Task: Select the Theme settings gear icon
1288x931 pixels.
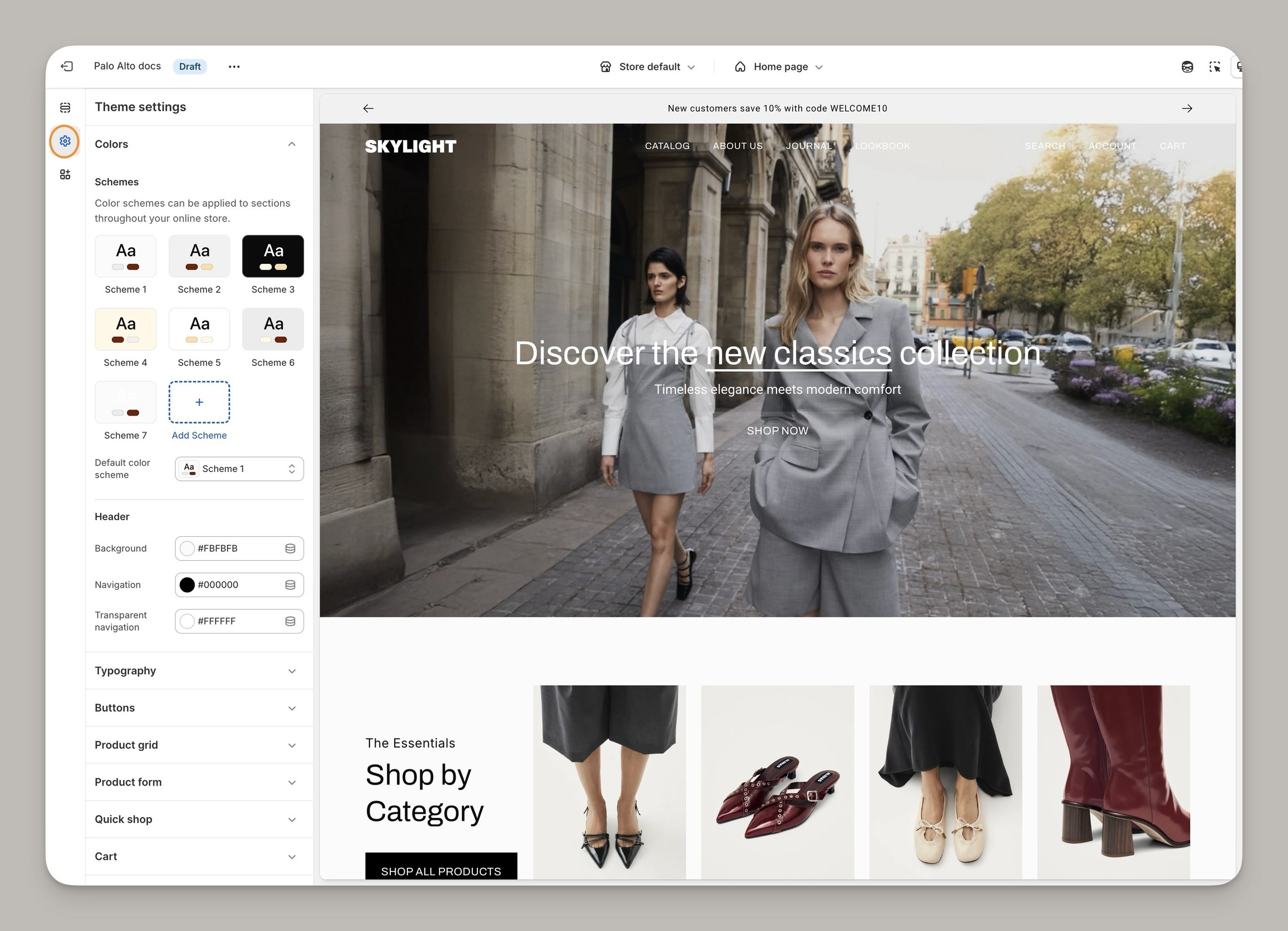Action: pos(65,141)
